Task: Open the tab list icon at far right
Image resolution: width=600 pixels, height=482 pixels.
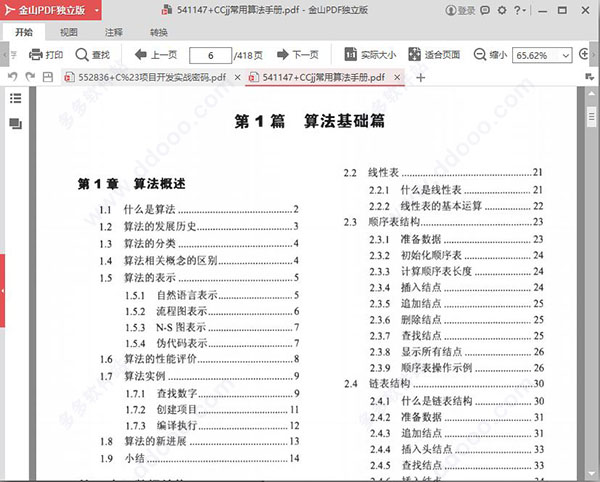Action: coord(590,77)
